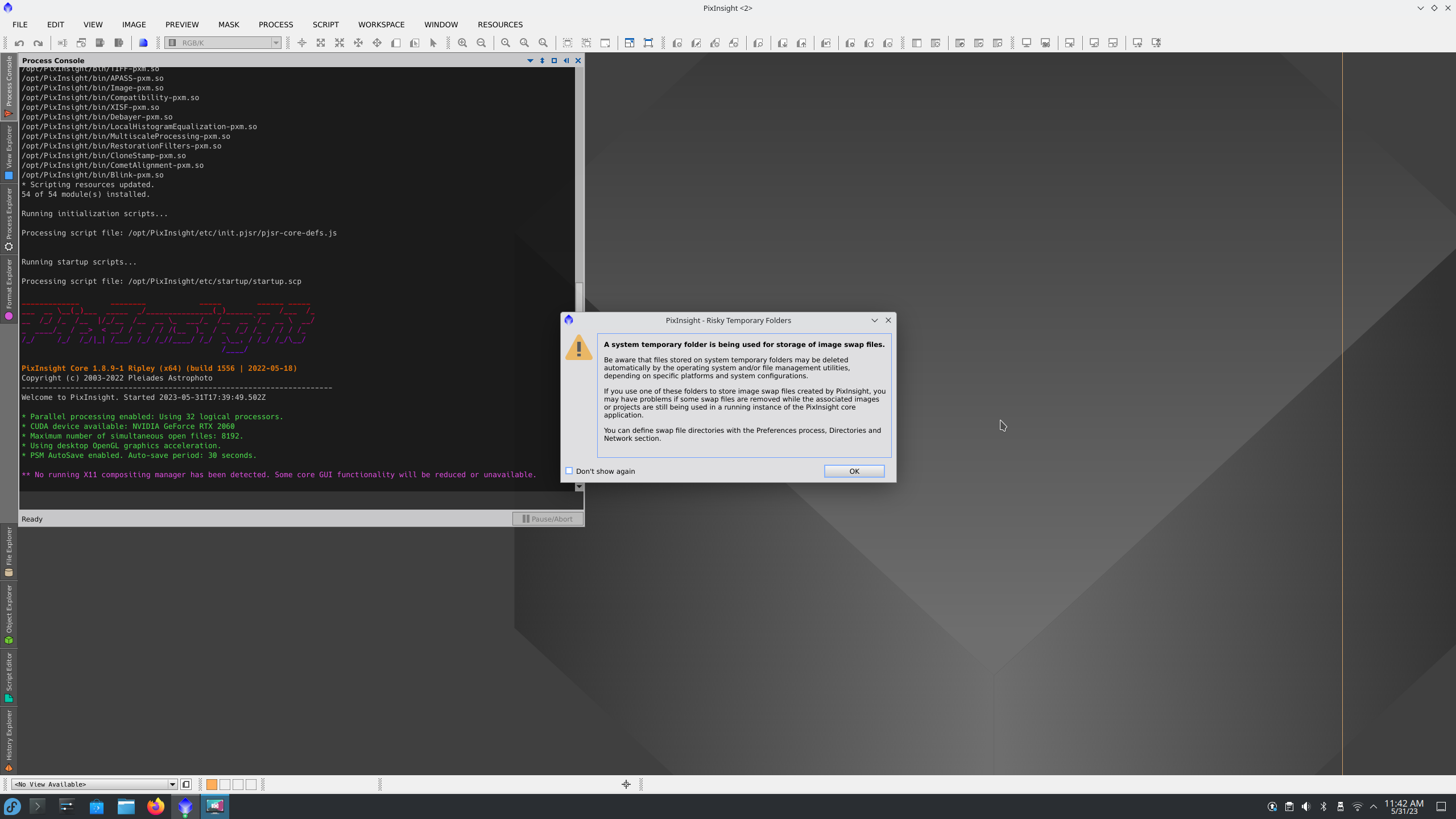Switch to the View Explorer side tab

(x=9, y=152)
